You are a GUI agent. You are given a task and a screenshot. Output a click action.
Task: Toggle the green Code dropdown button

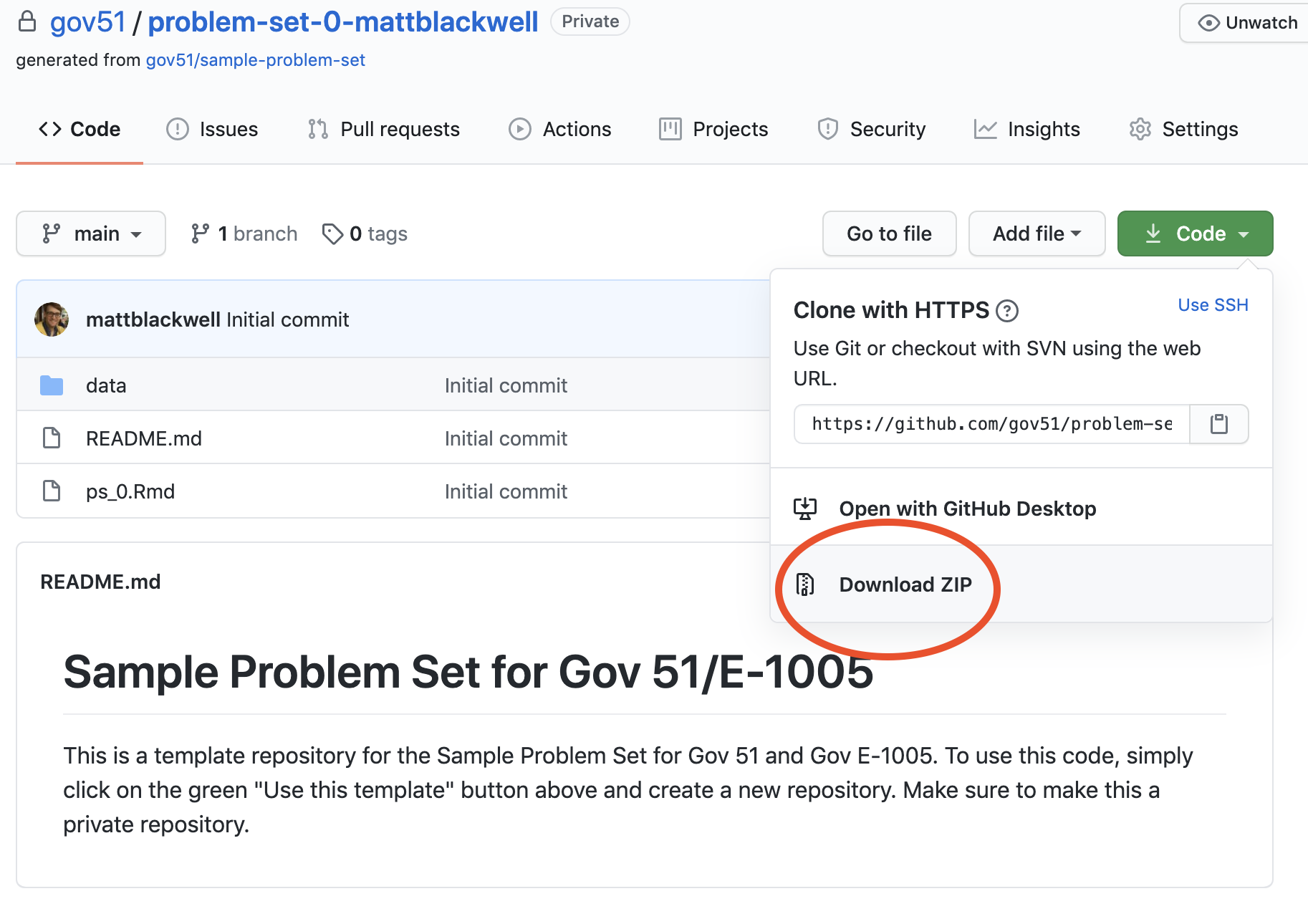coord(1195,234)
